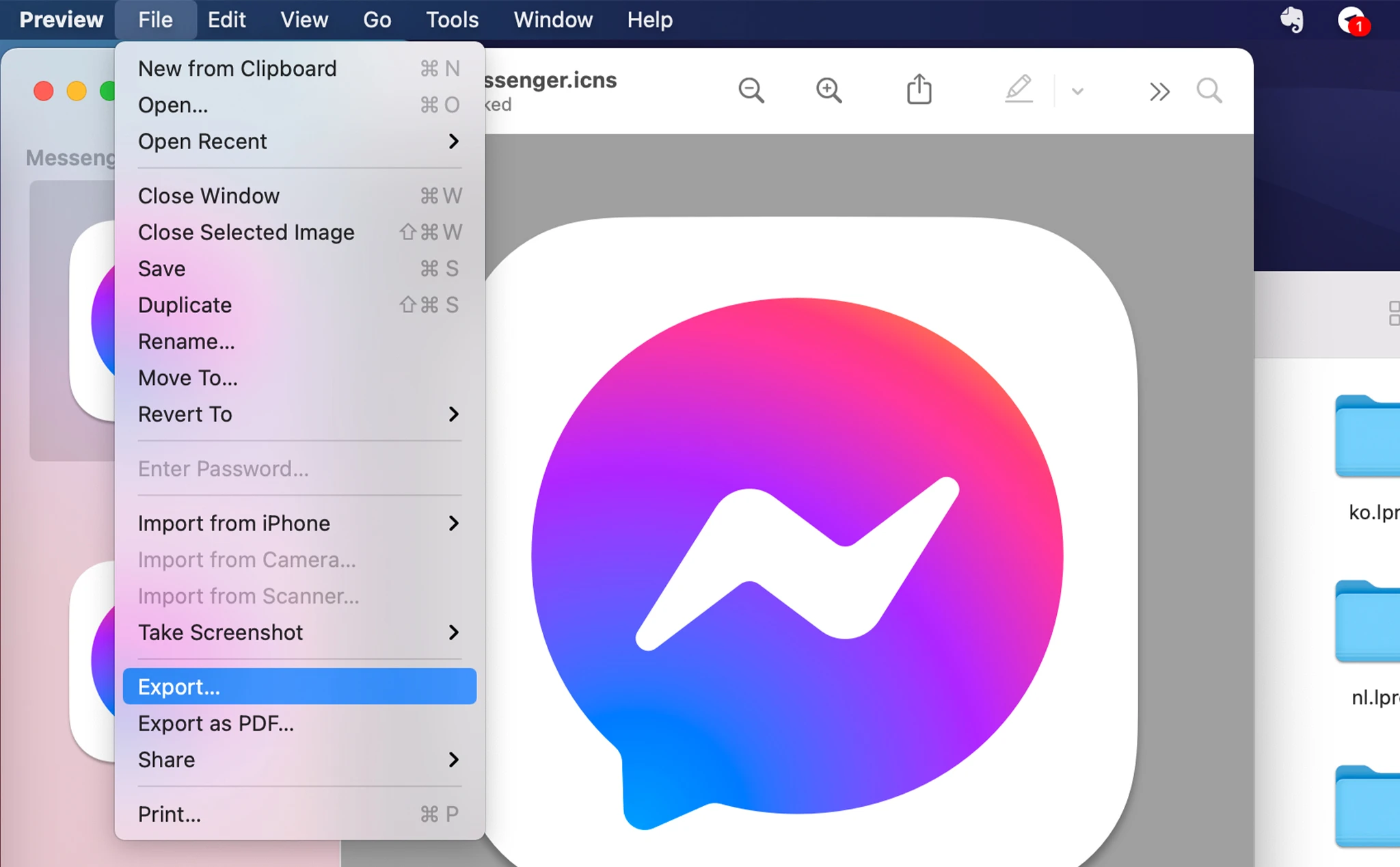The width and height of the screenshot is (1400, 867).
Task: Choose Print... menu item
Action: 299,814
